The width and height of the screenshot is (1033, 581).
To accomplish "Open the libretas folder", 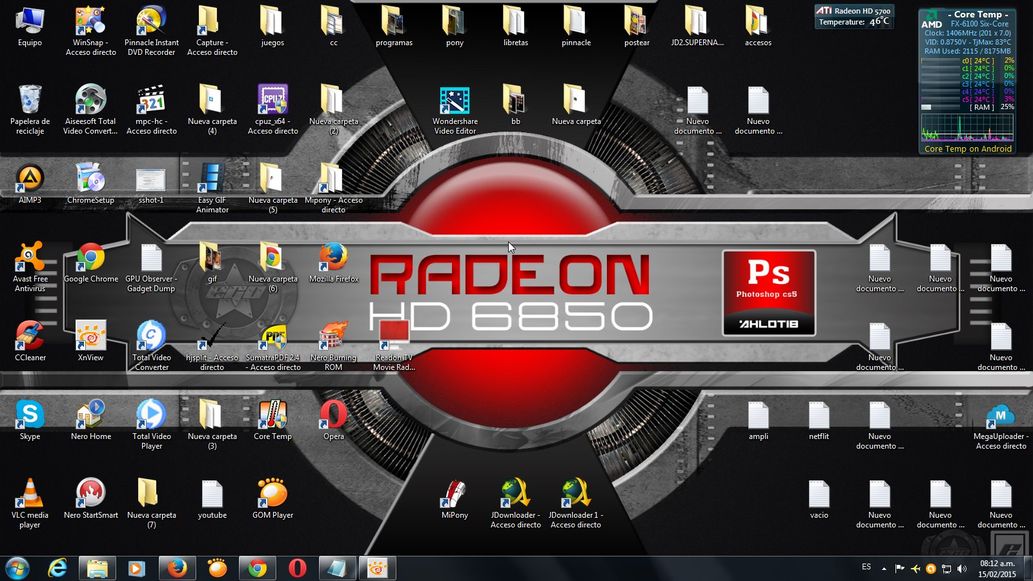I will (515, 21).
